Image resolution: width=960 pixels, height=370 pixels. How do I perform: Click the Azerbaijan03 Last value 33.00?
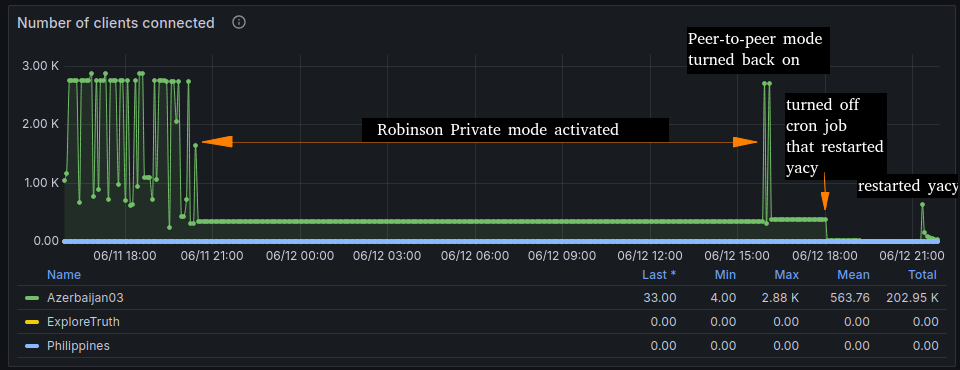click(x=661, y=298)
